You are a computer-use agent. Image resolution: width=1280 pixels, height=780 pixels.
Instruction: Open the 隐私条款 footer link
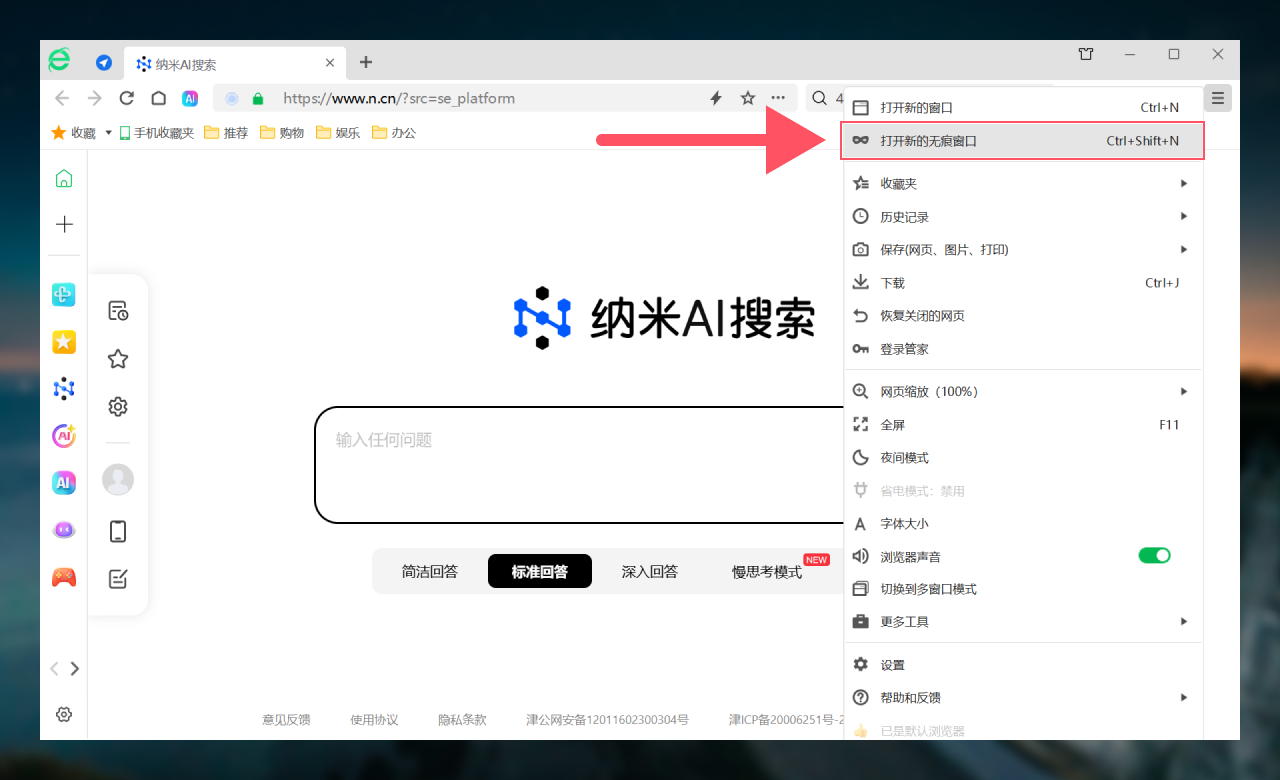pos(462,720)
